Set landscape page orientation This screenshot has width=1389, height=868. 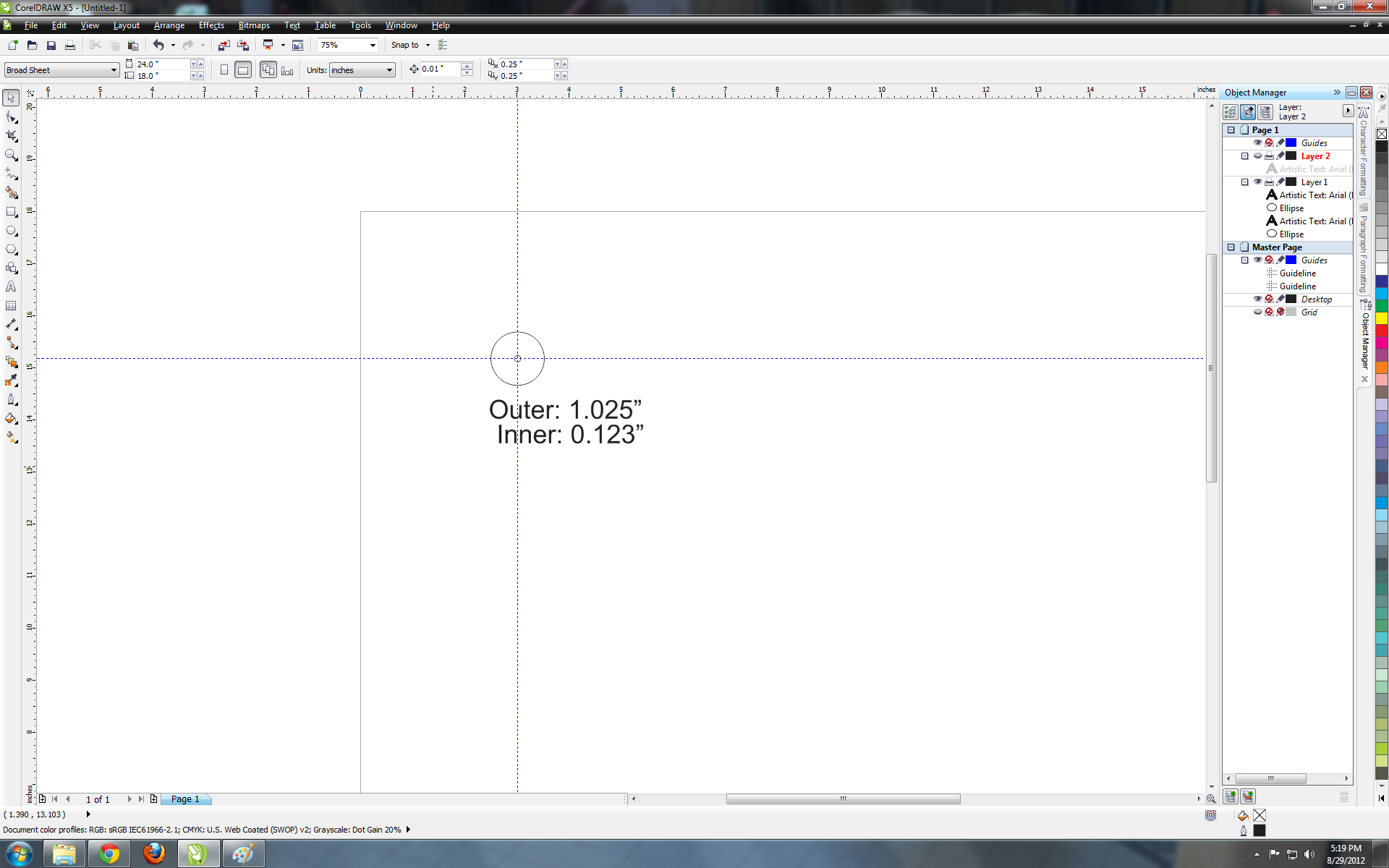[243, 70]
